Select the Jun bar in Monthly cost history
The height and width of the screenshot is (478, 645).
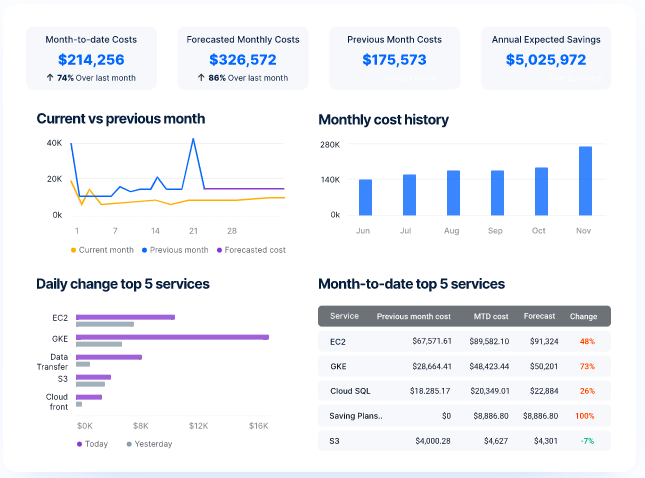[x=365, y=197]
